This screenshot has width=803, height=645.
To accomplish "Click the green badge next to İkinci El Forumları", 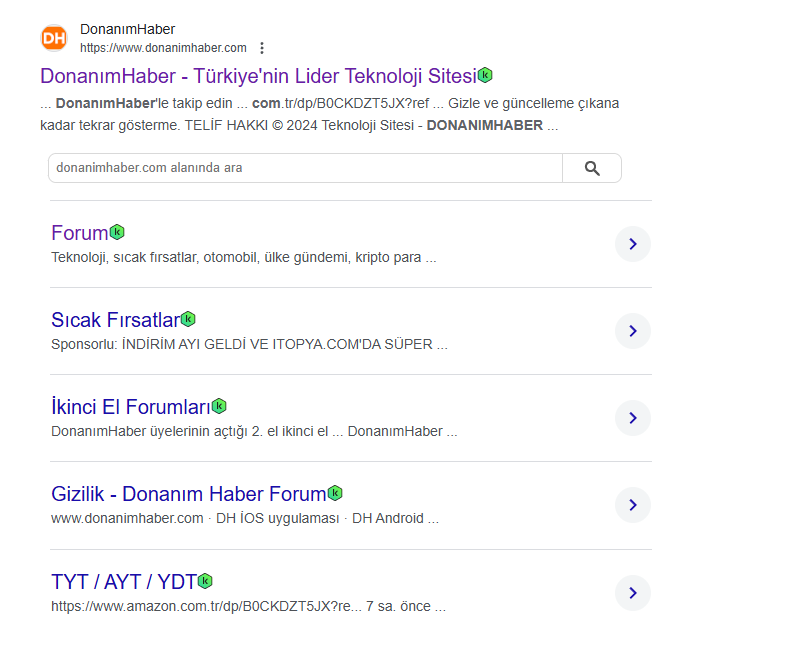I will (x=219, y=406).
